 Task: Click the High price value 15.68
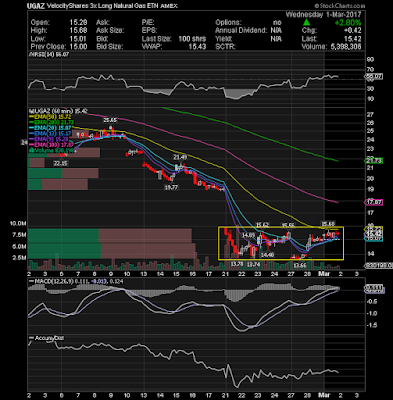pos(78,30)
